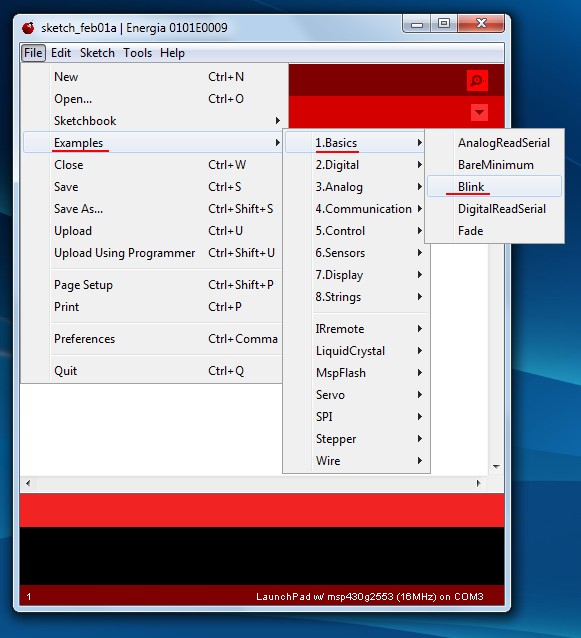Expand the 5.Control submenu

point(355,230)
